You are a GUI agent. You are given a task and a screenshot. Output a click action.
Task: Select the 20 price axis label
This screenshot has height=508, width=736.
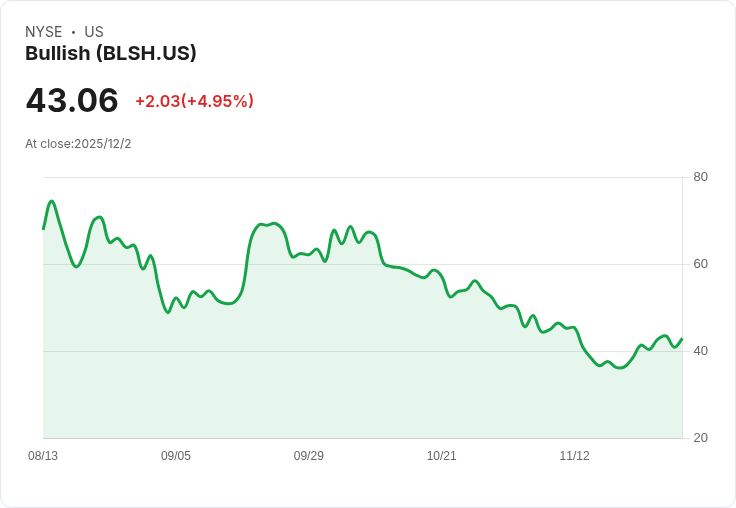click(700, 438)
